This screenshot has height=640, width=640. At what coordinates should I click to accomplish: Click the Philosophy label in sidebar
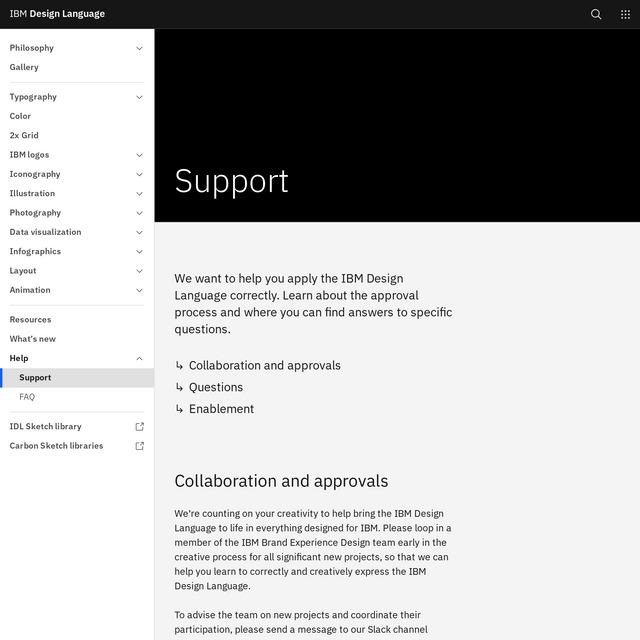pos(31,48)
